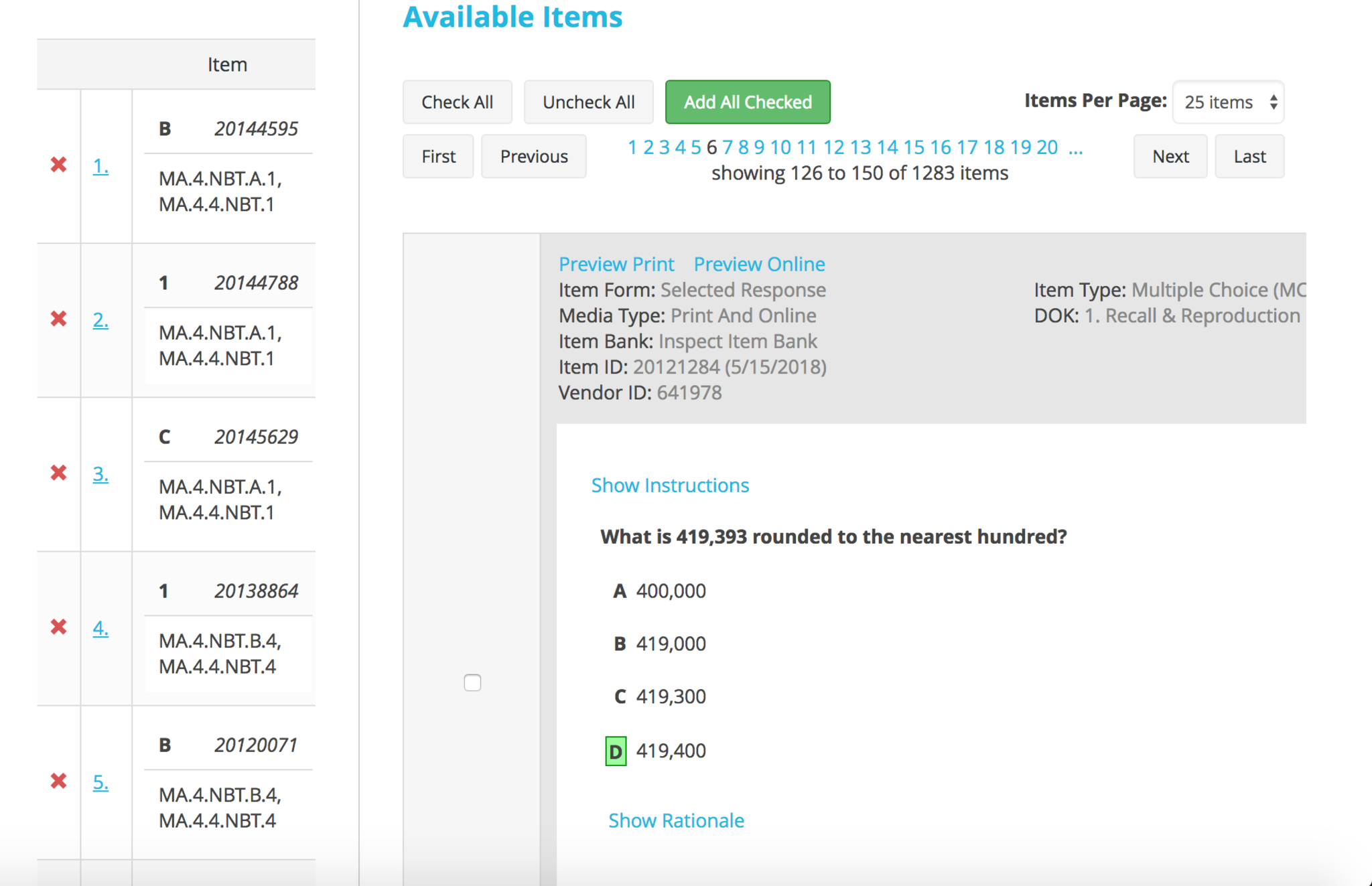This screenshot has width=1372, height=886.
Task: Remove item 2 with red X
Action: click(x=59, y=319)
